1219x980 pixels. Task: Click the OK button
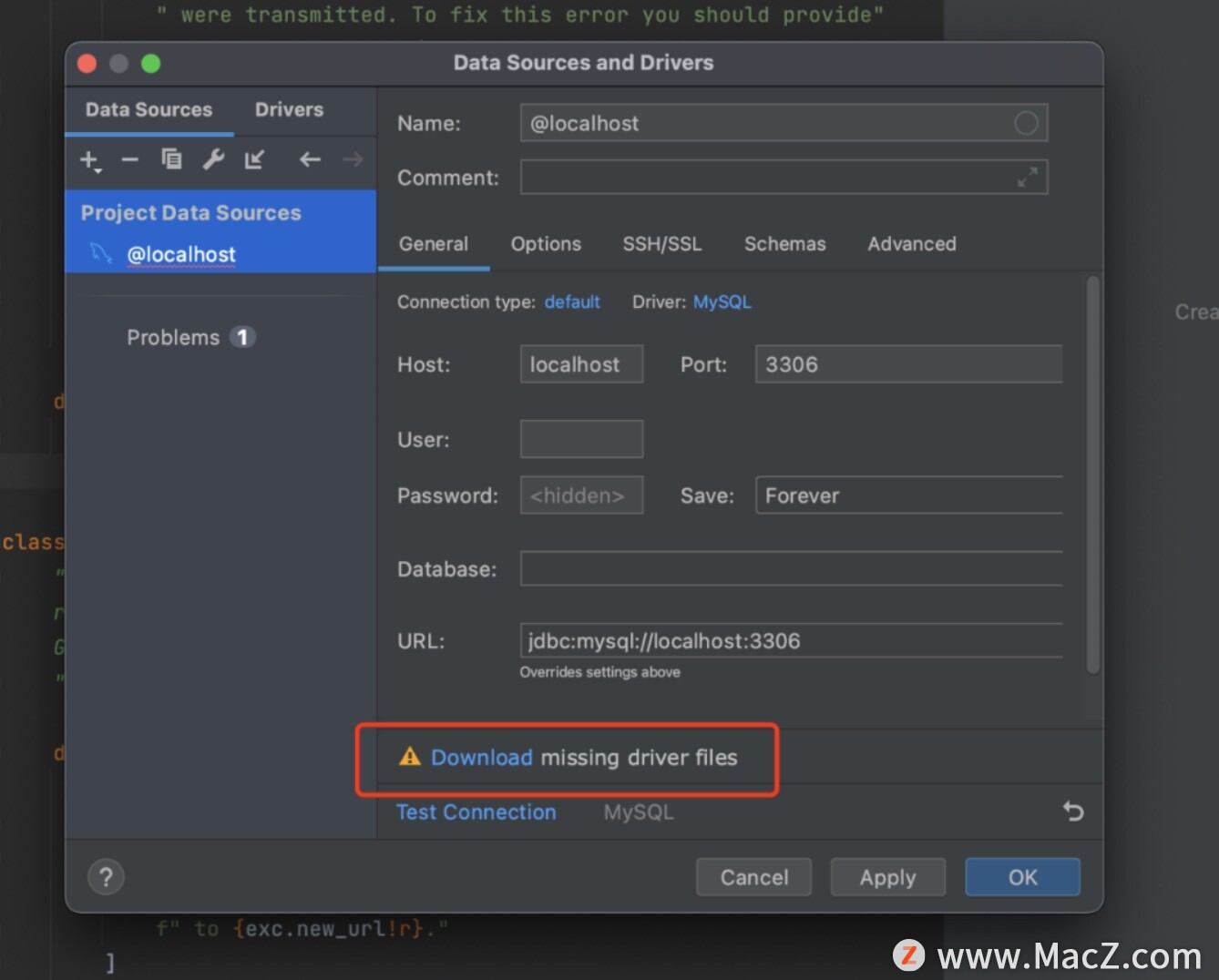point(1022,877)
